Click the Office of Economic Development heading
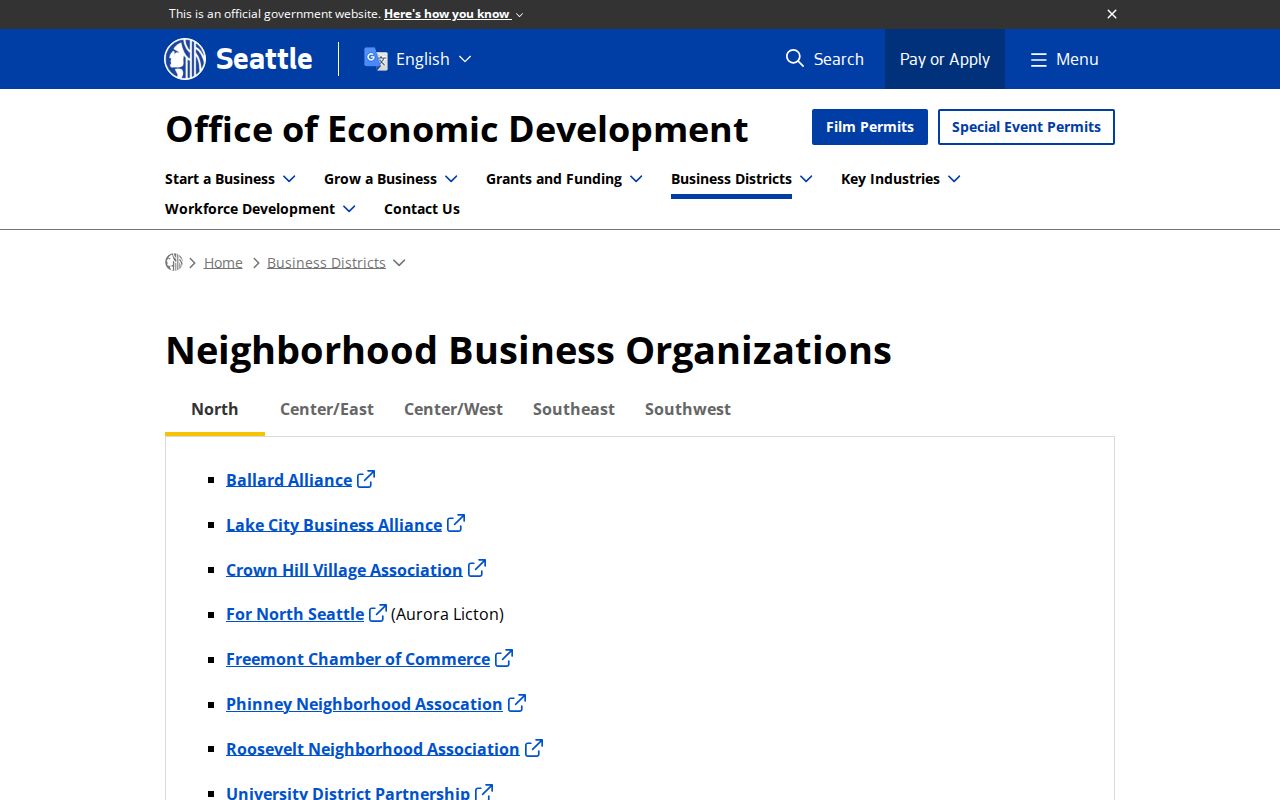The image size is (1280, 800). point(457,129)
